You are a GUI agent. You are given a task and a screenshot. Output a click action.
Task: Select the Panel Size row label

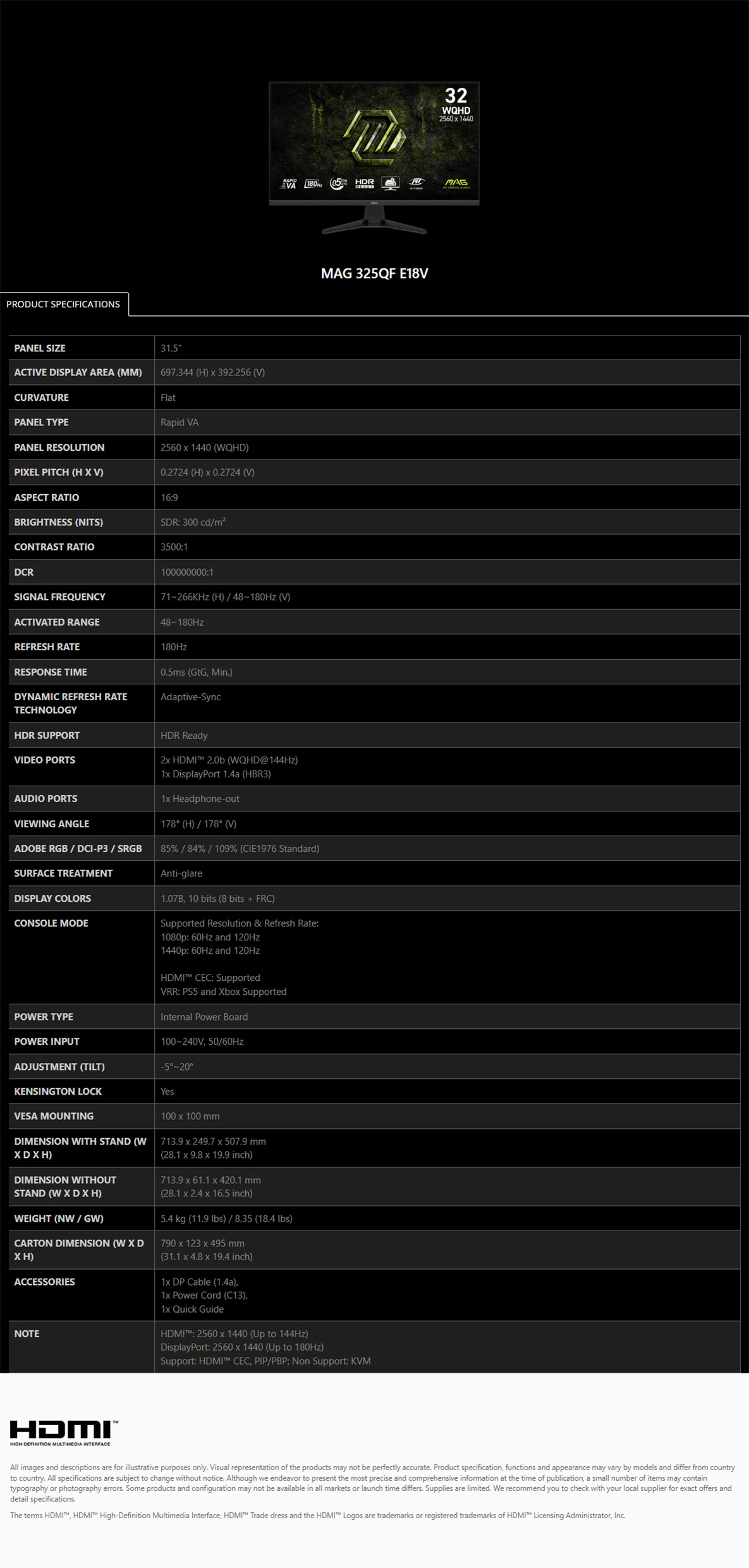click(40, 348)
